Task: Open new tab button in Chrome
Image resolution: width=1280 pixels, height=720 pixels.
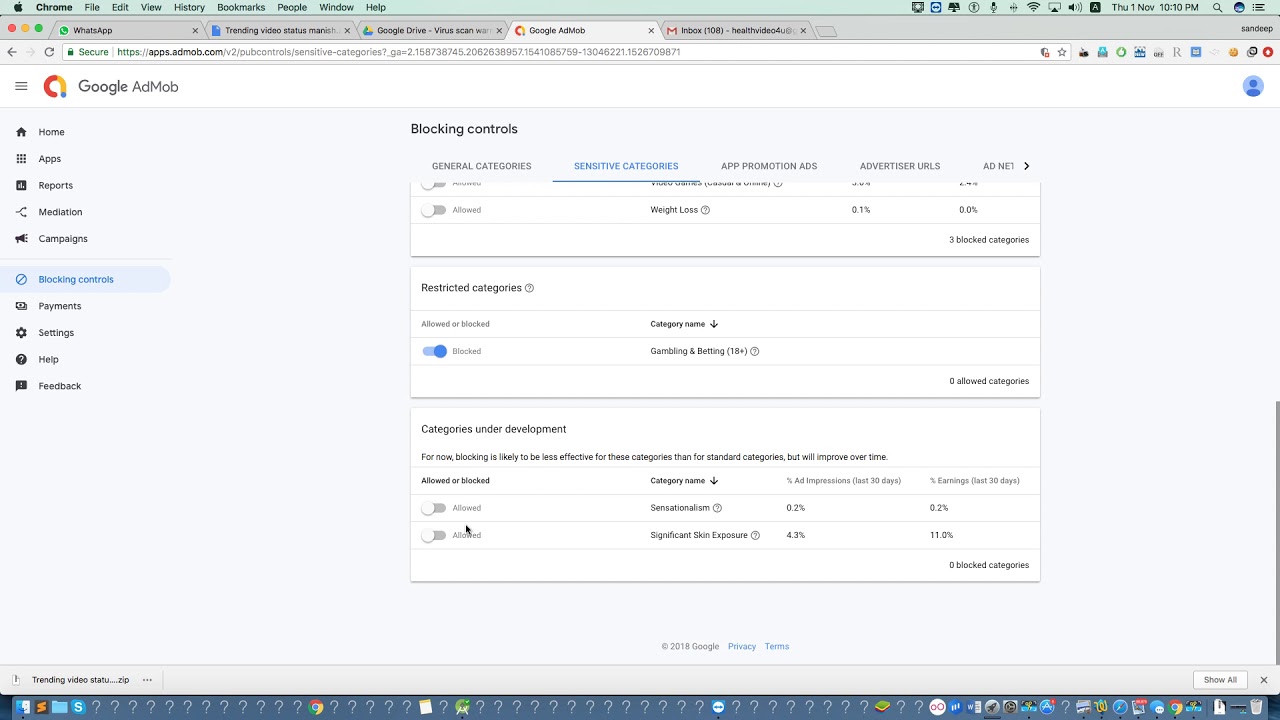Action: tap(826, 31)
